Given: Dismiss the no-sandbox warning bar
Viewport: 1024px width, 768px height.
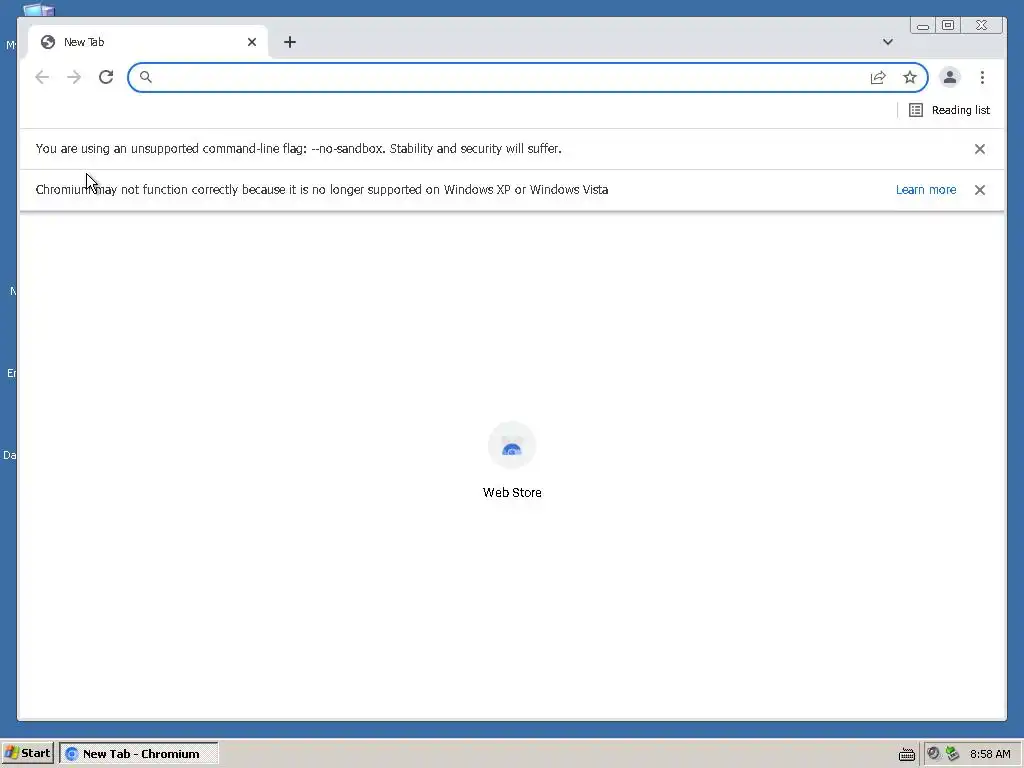Looking at the screenshot, I should click(980, 149).
